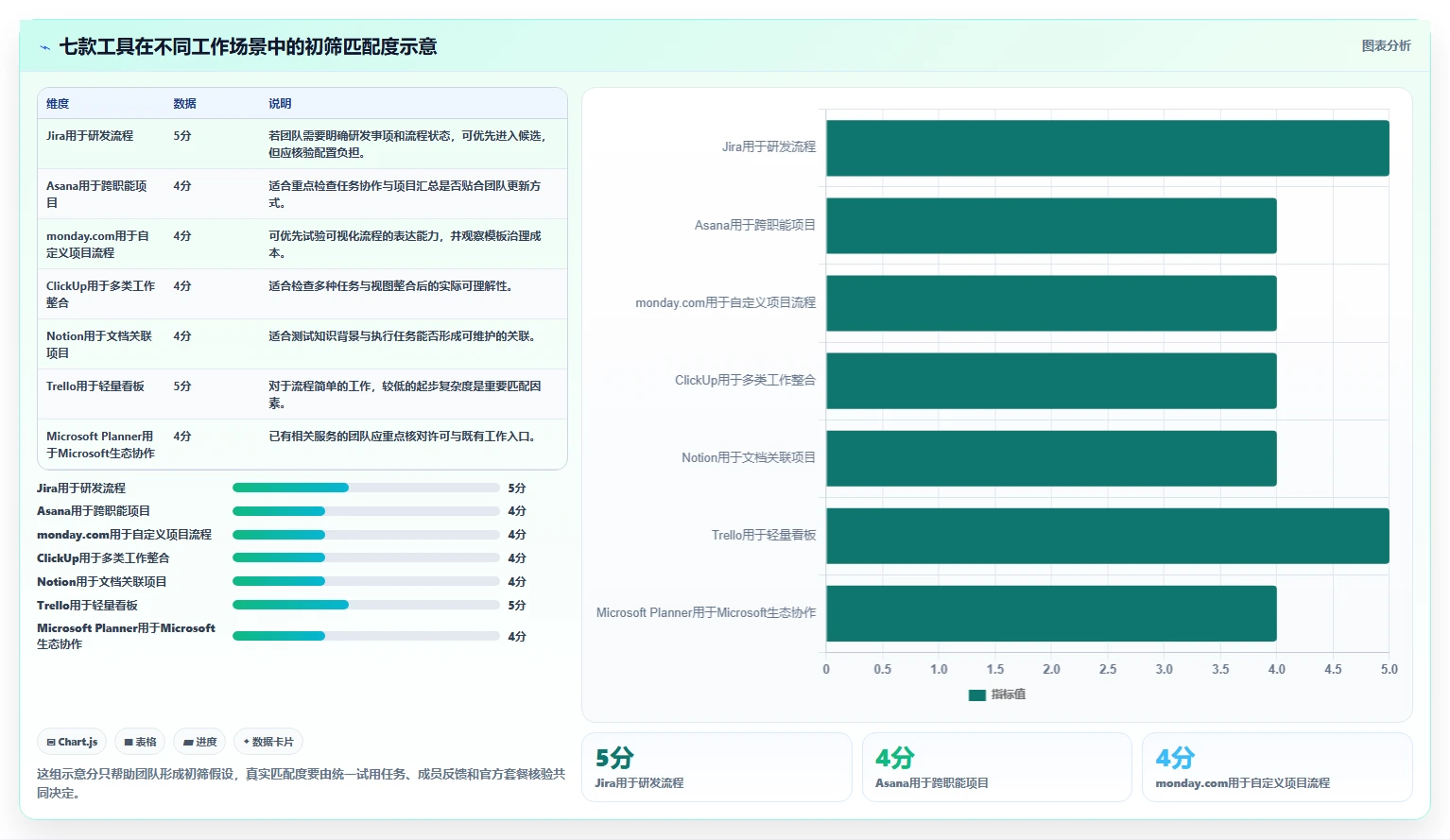Image resolution: width=1450 pixels, height=840 pixels.
Task: Click the ClickUp用于多类工作整合 progress list label
Action: pos(103,558)
